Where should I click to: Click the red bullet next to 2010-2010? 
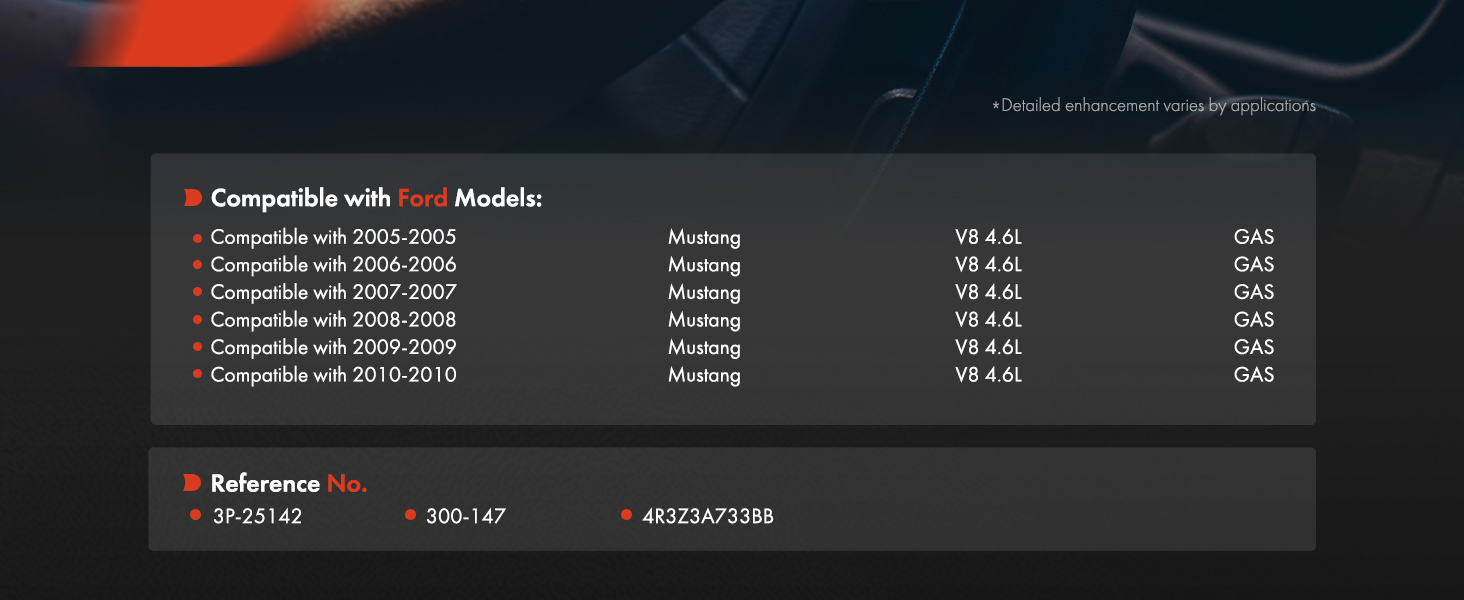(197, 375)
